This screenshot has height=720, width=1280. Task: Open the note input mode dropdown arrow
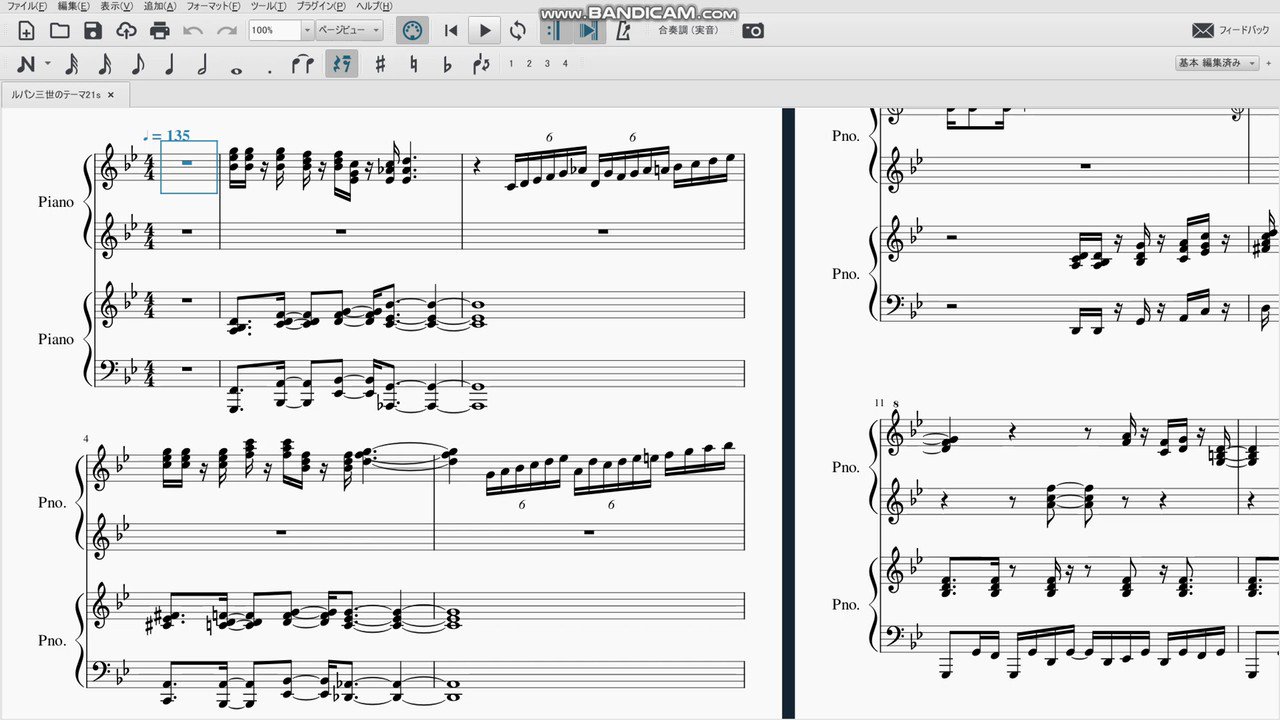point(48,65)
